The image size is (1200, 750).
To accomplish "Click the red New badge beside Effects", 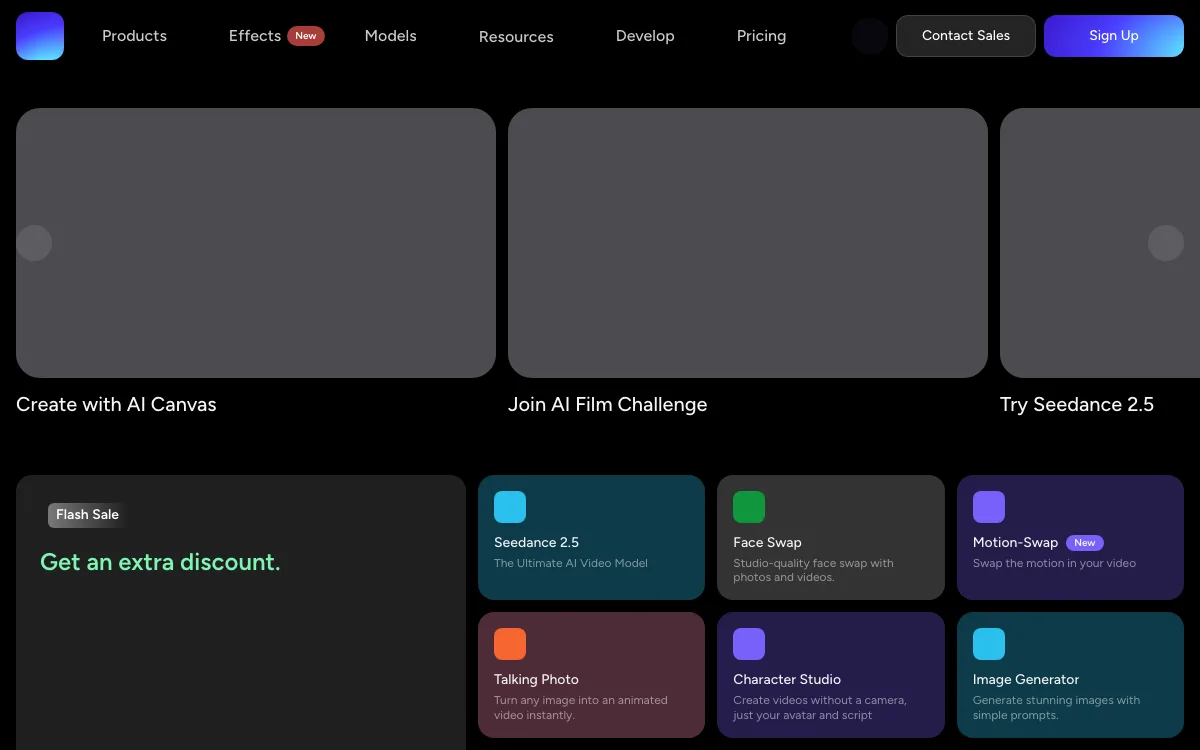I will [x=306, y=36].
